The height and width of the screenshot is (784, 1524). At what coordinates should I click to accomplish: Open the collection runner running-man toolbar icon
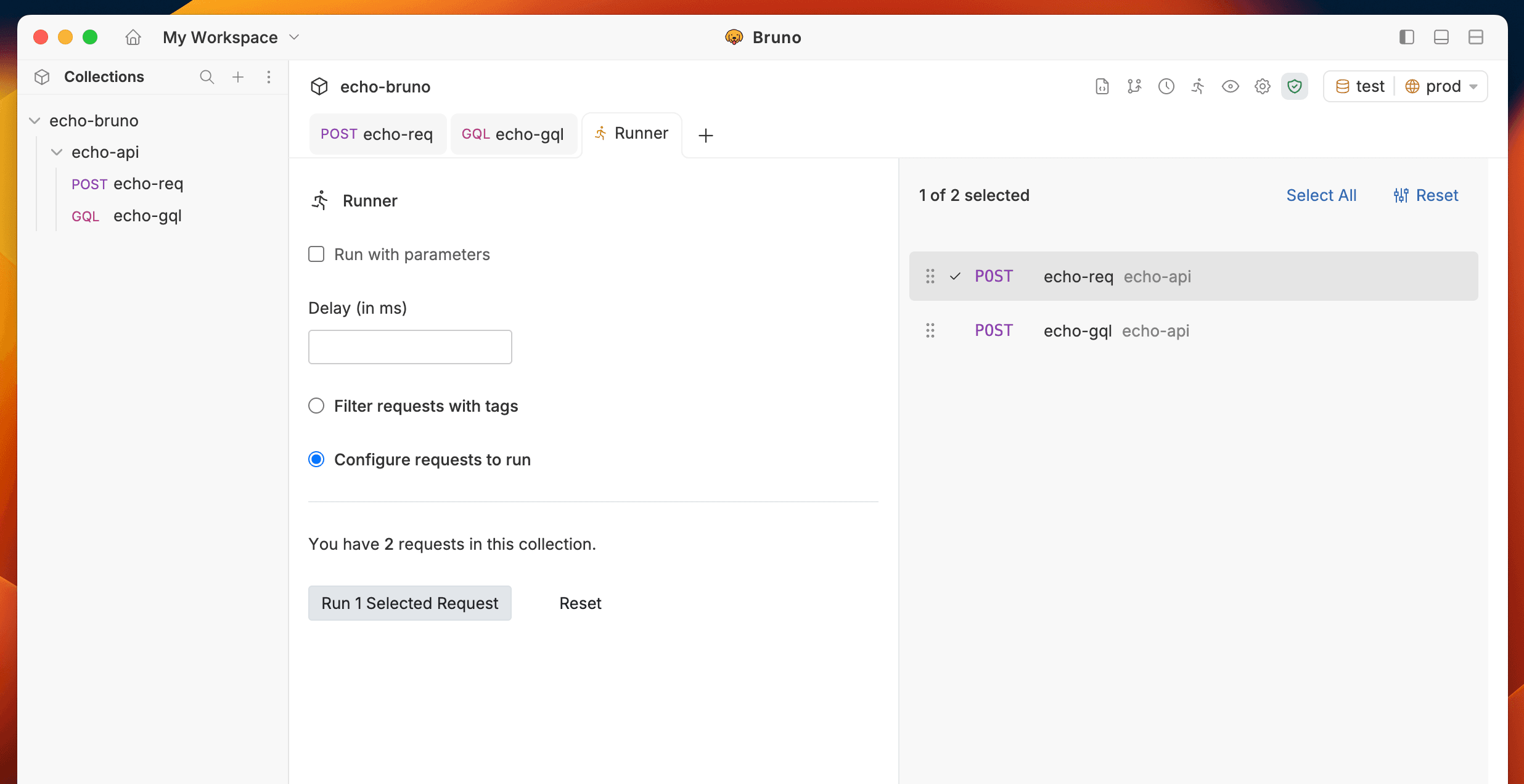click(x=1198, y=86)
